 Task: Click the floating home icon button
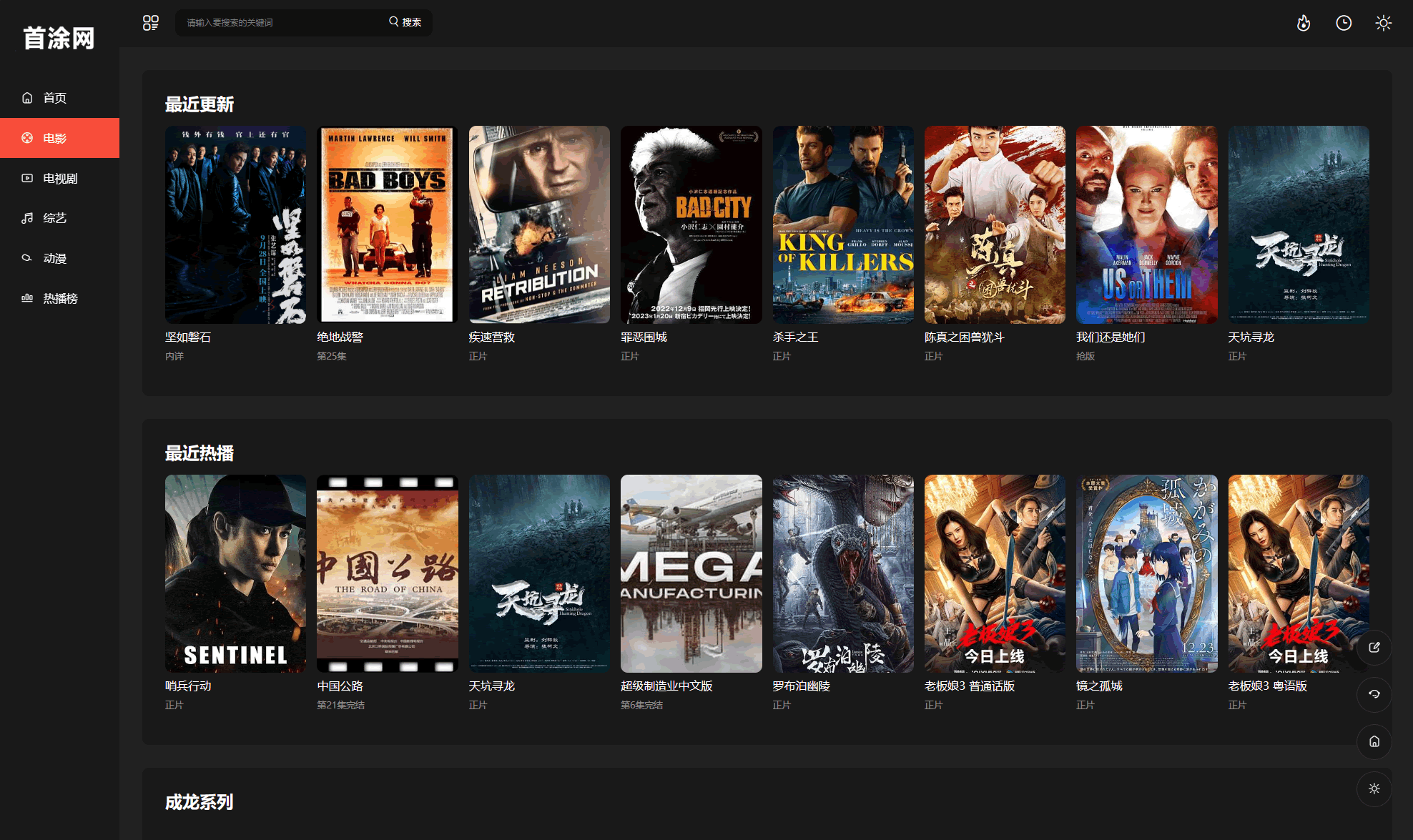(1374, 741)
